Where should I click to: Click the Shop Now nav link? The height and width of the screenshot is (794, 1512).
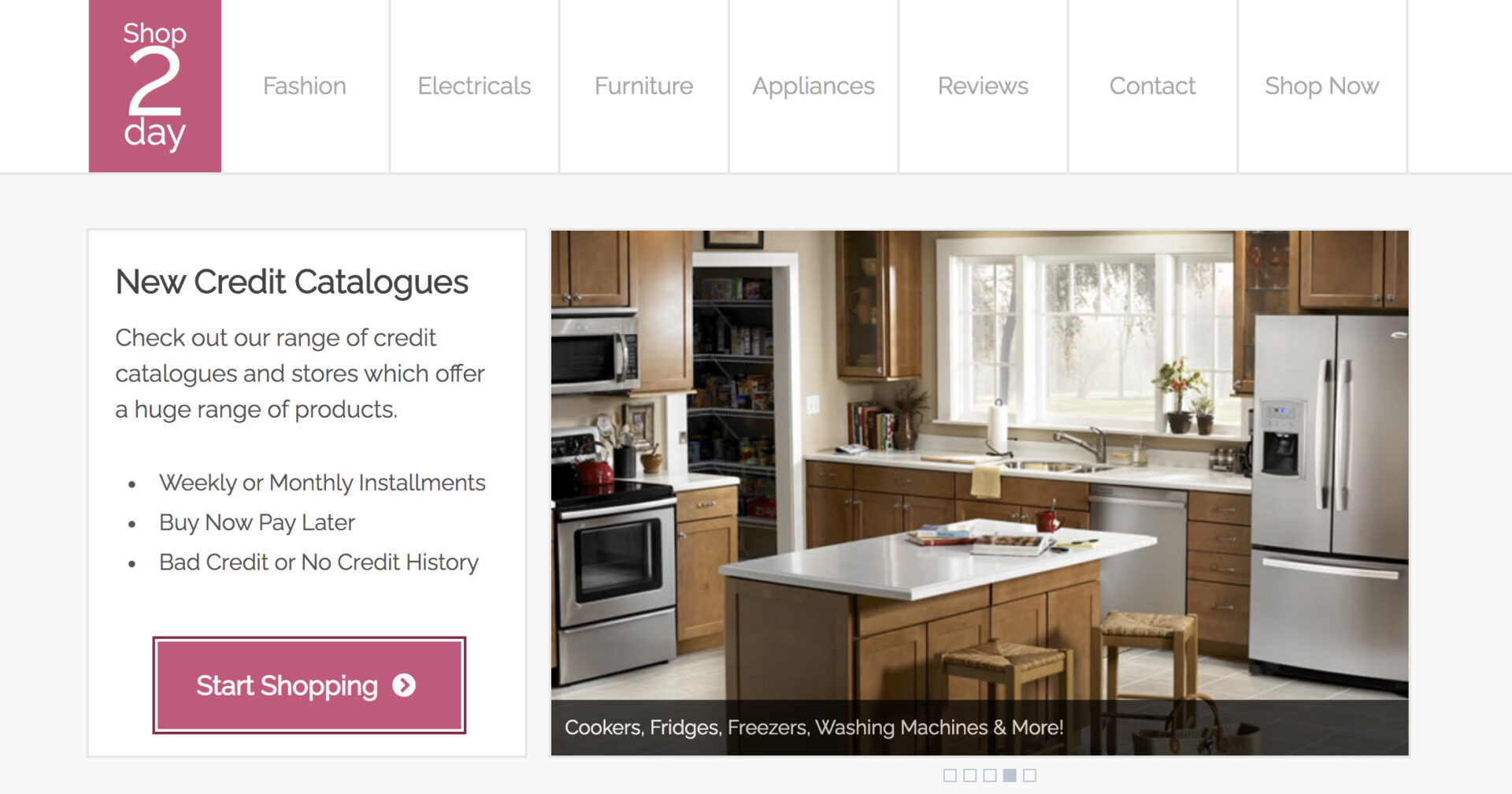[x=1322, y=86]
